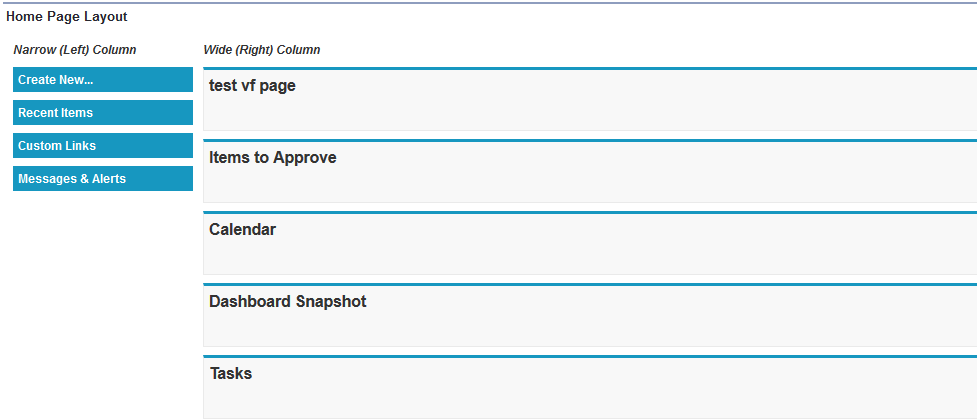
Task: Click blank space beneath Calendar title
Action: [x=589, y=258]
